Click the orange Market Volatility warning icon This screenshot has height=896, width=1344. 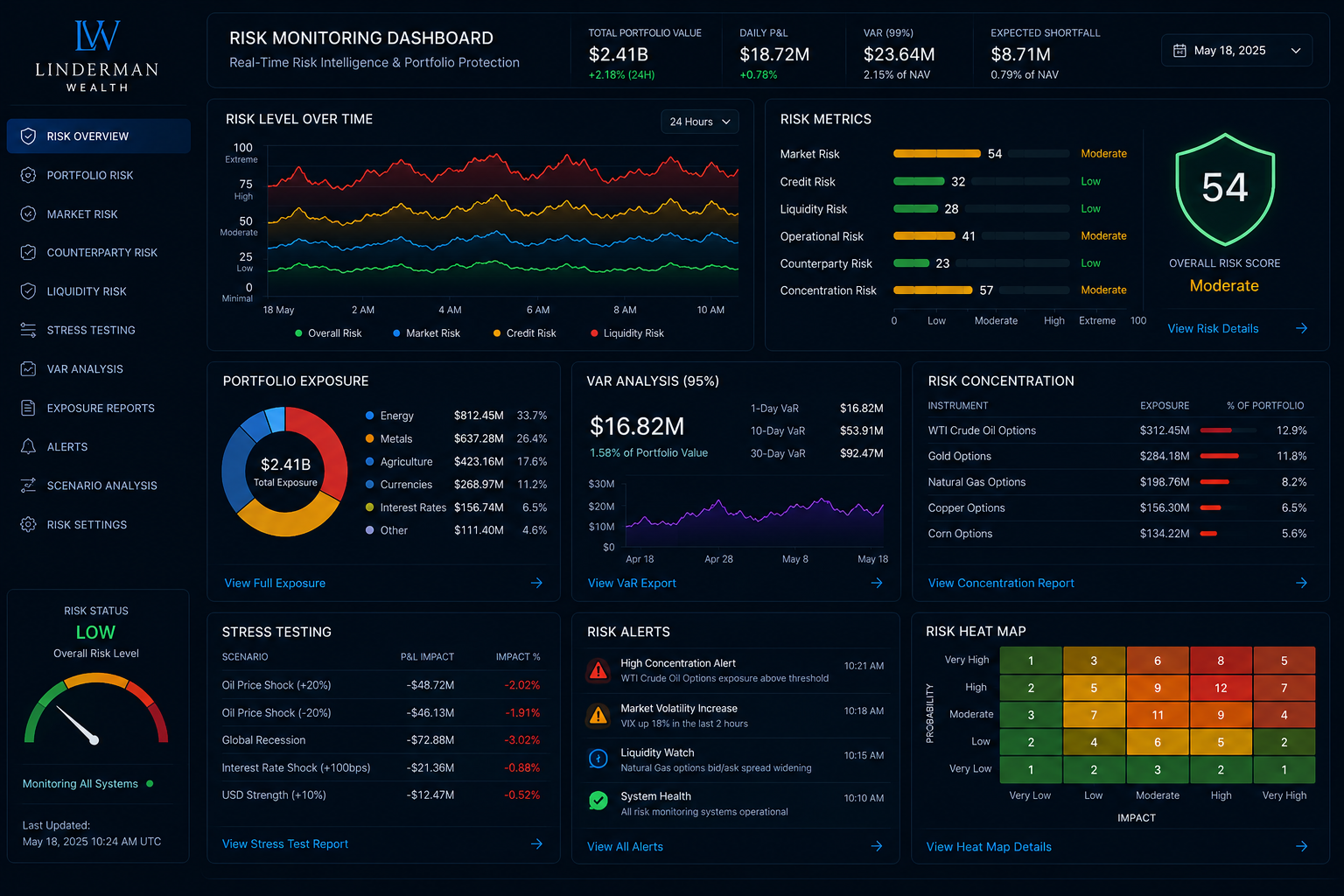(598, 715)
